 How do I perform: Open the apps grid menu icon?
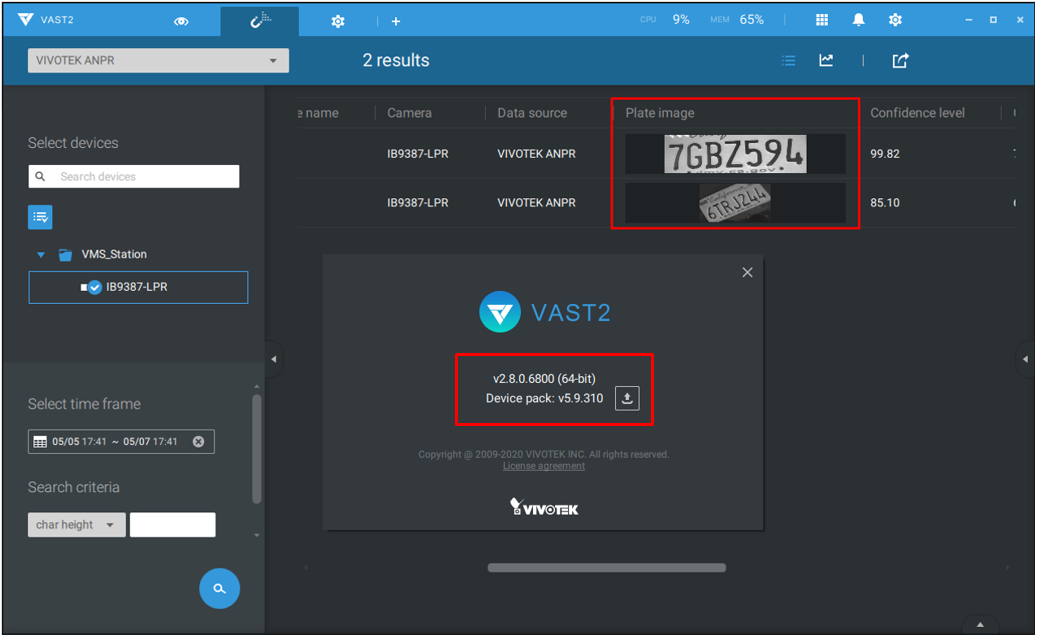[821, 20]
